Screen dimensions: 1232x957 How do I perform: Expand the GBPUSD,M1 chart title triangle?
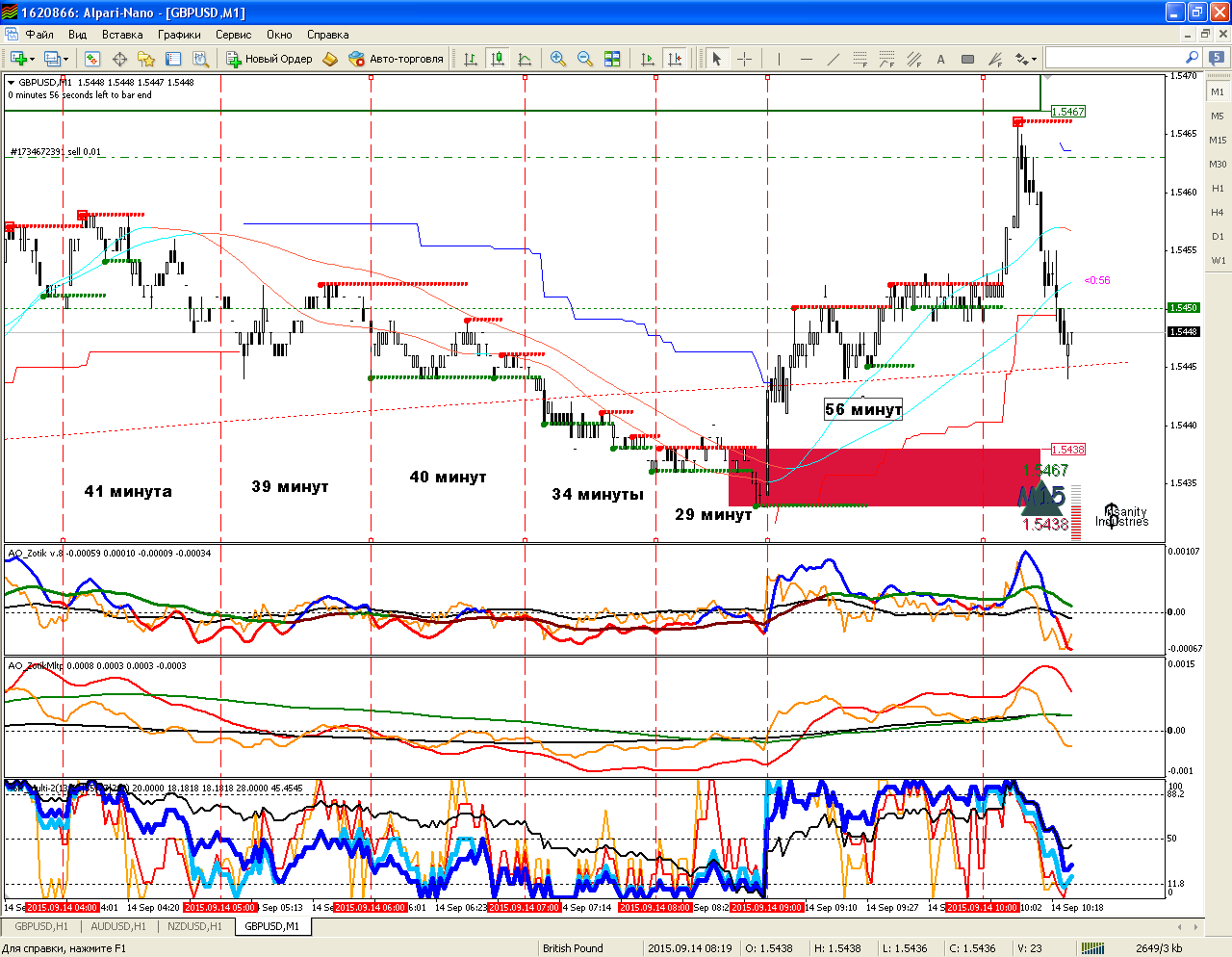point(12,83)
